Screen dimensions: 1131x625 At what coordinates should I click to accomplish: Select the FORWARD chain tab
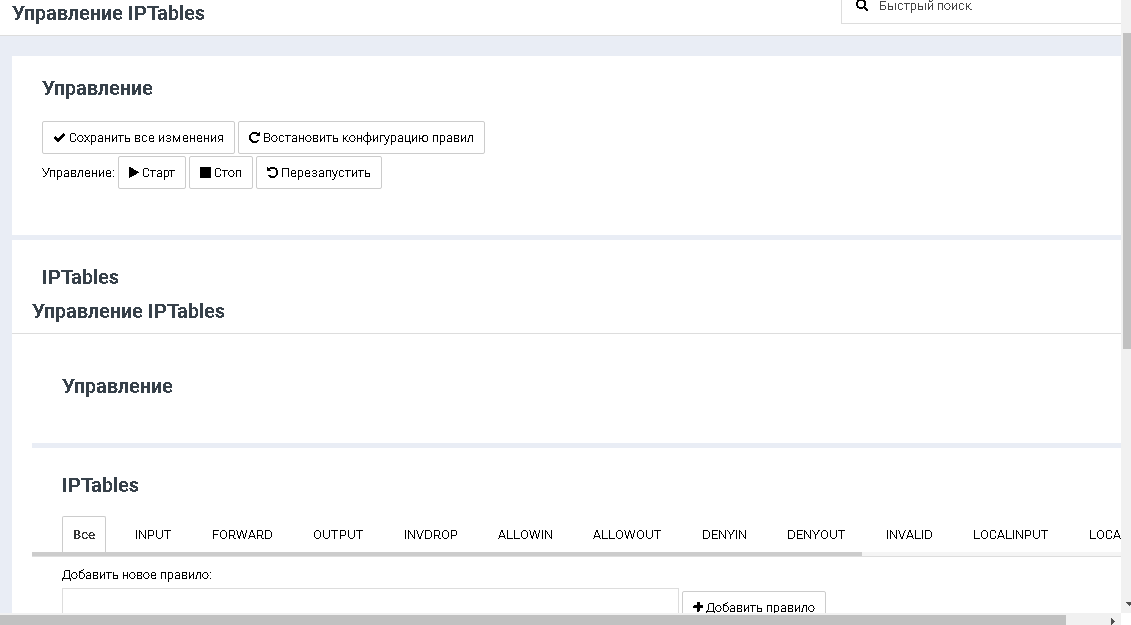click(x=242, y=535)
